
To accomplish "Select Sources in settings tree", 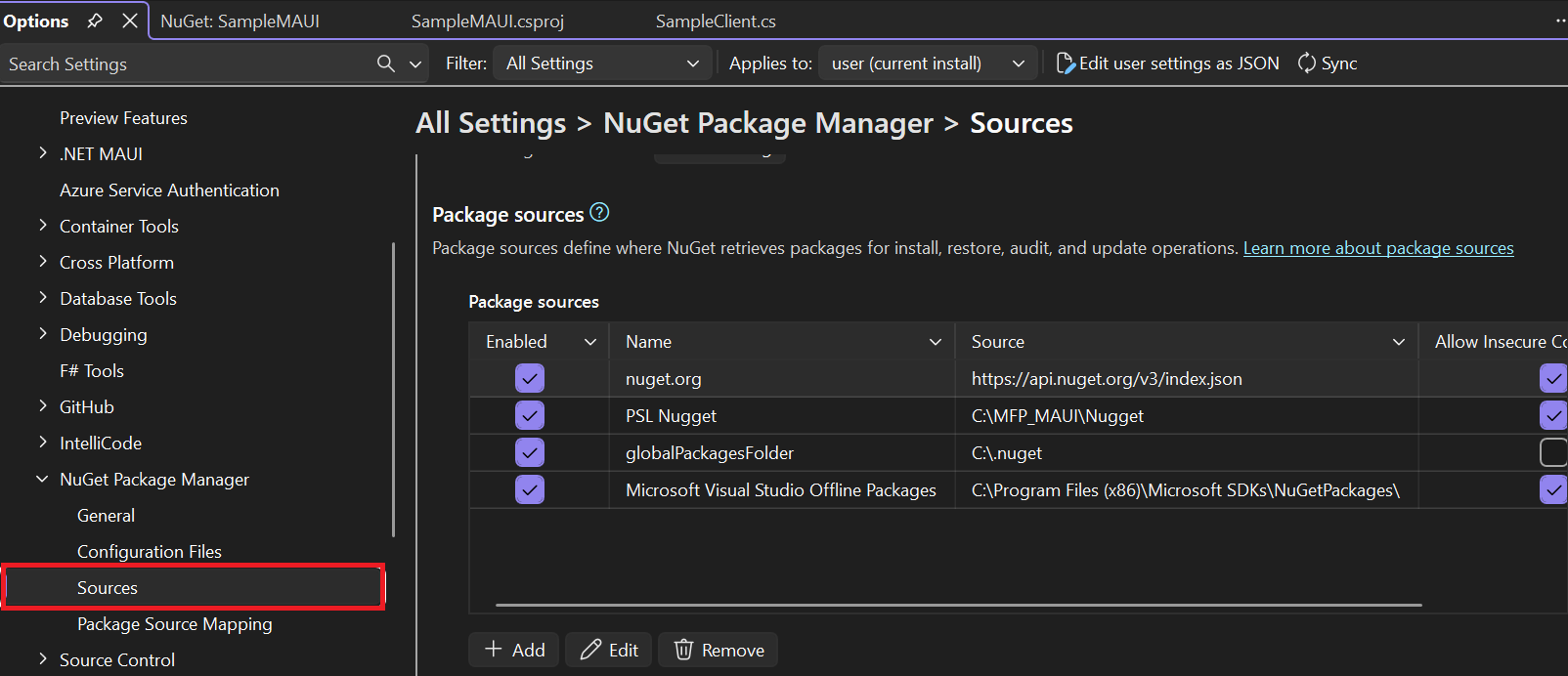I will click(x=194, y=587).
